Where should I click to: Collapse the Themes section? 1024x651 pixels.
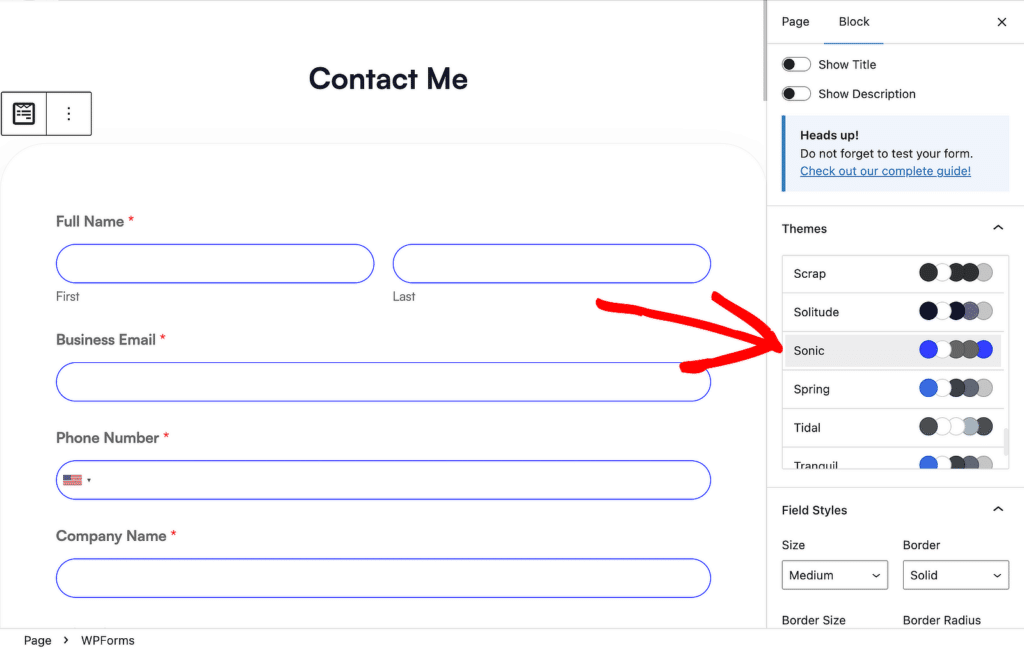pyautogui.click(x=997, y=229)
